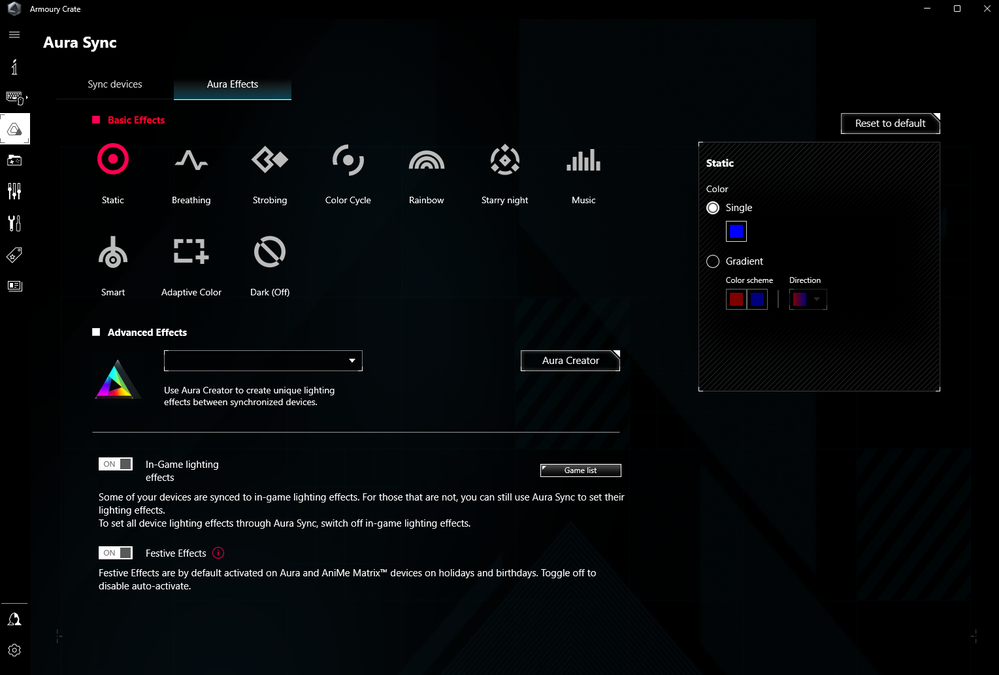Open the Game Library sidebar icon
The height and width of the screenshot is (675, 999).
coord(14,161)
